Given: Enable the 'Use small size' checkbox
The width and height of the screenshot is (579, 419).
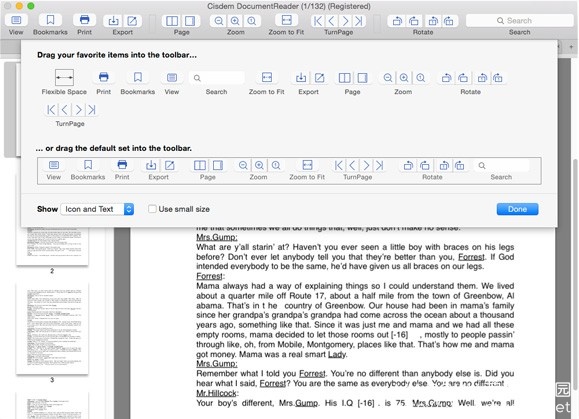Looking at the screenshot, I should [152, 209].
